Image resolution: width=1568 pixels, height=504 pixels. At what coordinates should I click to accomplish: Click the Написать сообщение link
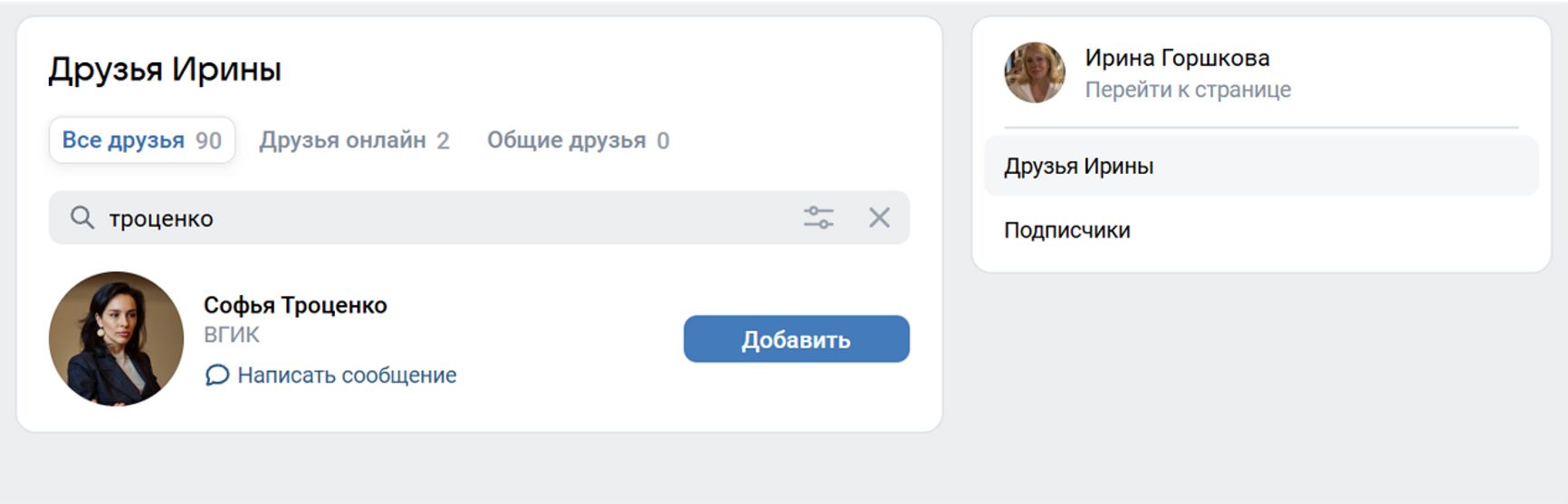click(x=347, y=375)
